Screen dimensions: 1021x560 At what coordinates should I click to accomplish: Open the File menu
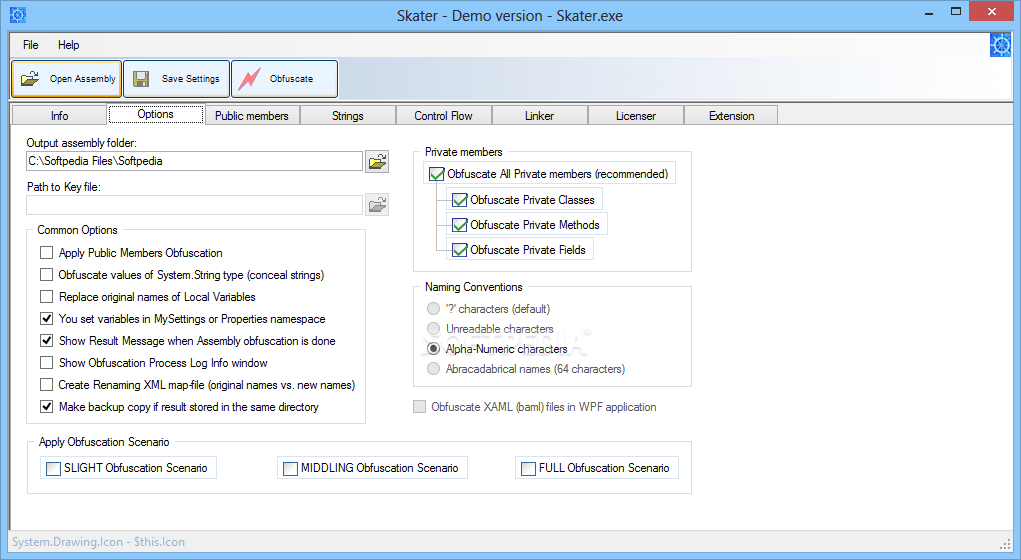pyautogui.click(x=31, y=45)
